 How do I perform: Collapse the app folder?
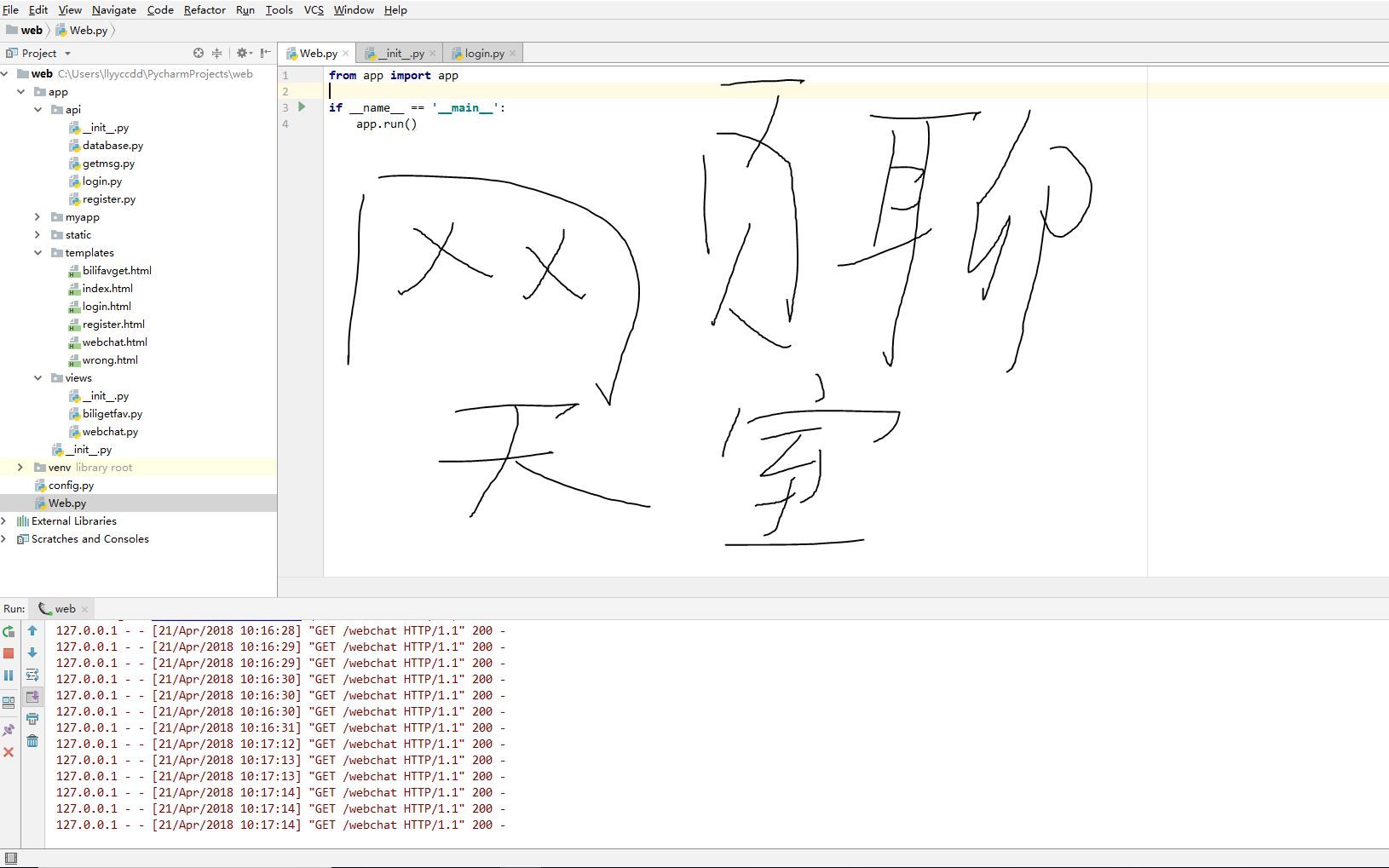pos(21,92)
